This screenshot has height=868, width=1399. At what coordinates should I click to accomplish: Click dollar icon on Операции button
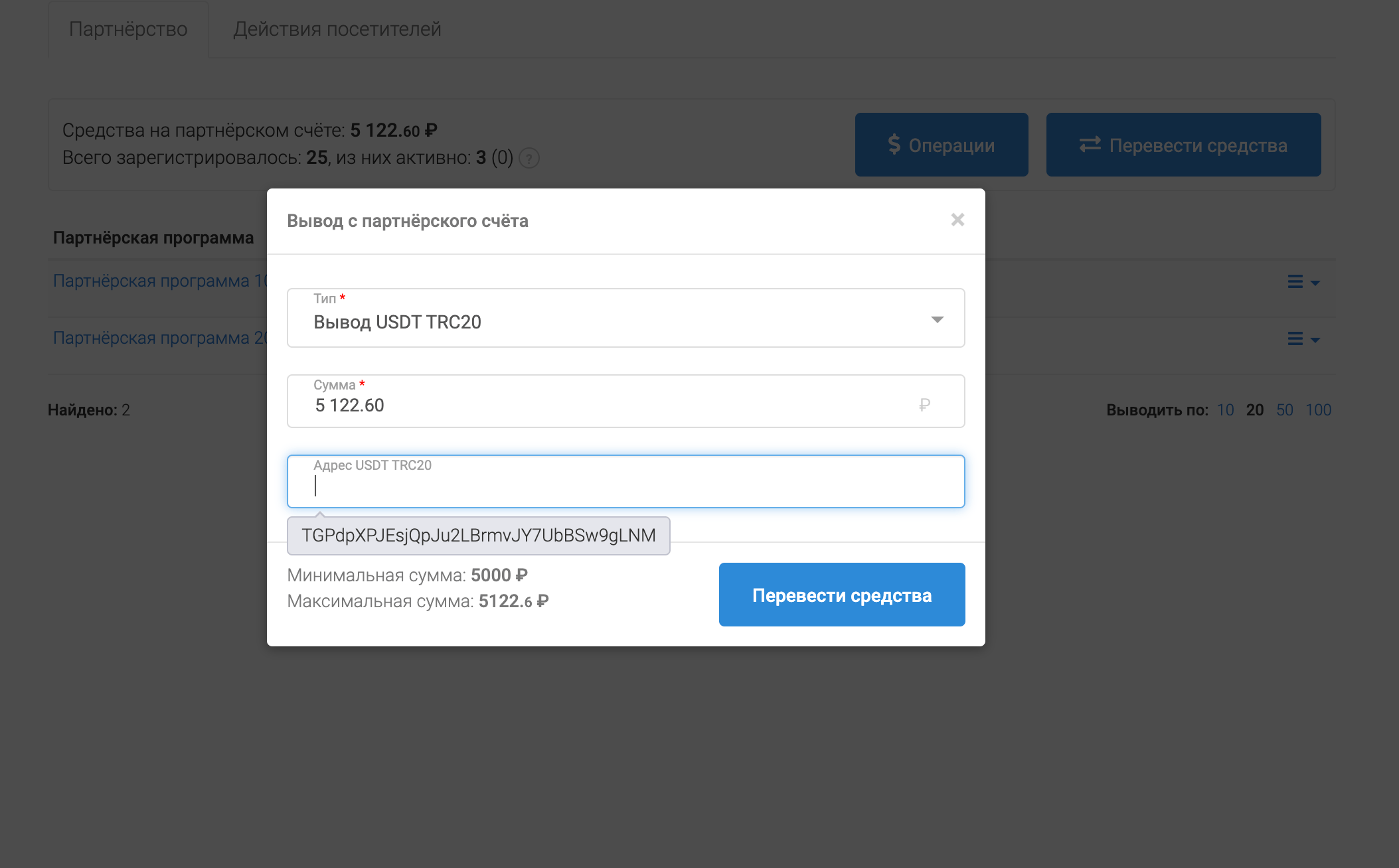tap(894, 145)
